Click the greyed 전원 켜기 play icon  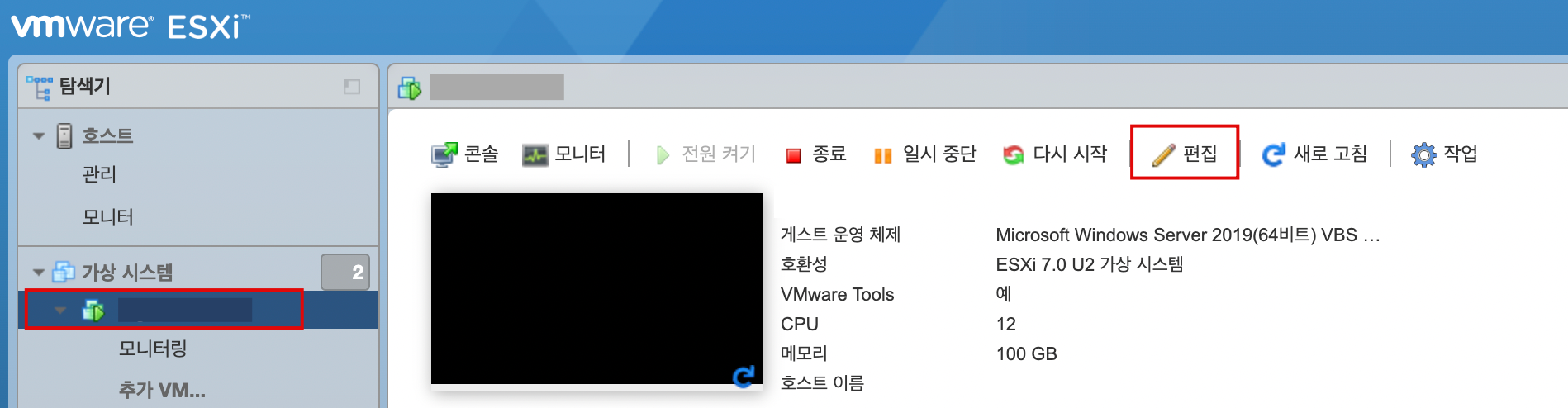click(x=663, y=155)
